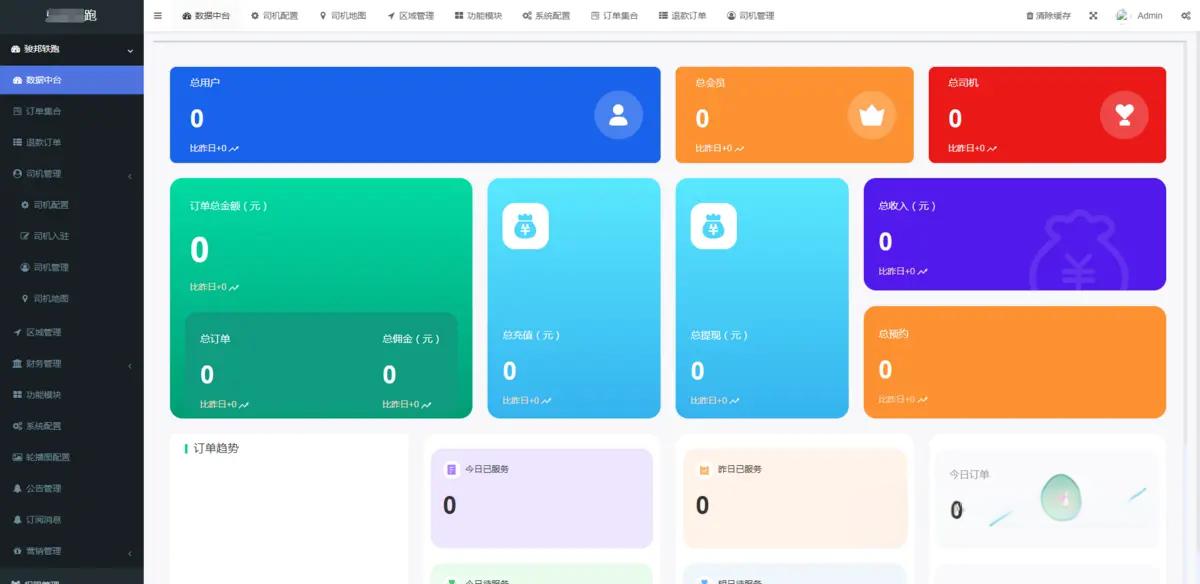The width and height of the screenshot is (1200, 584).
Task: Expand 司机管理 group in the sidebar
Action: (71, 174)
